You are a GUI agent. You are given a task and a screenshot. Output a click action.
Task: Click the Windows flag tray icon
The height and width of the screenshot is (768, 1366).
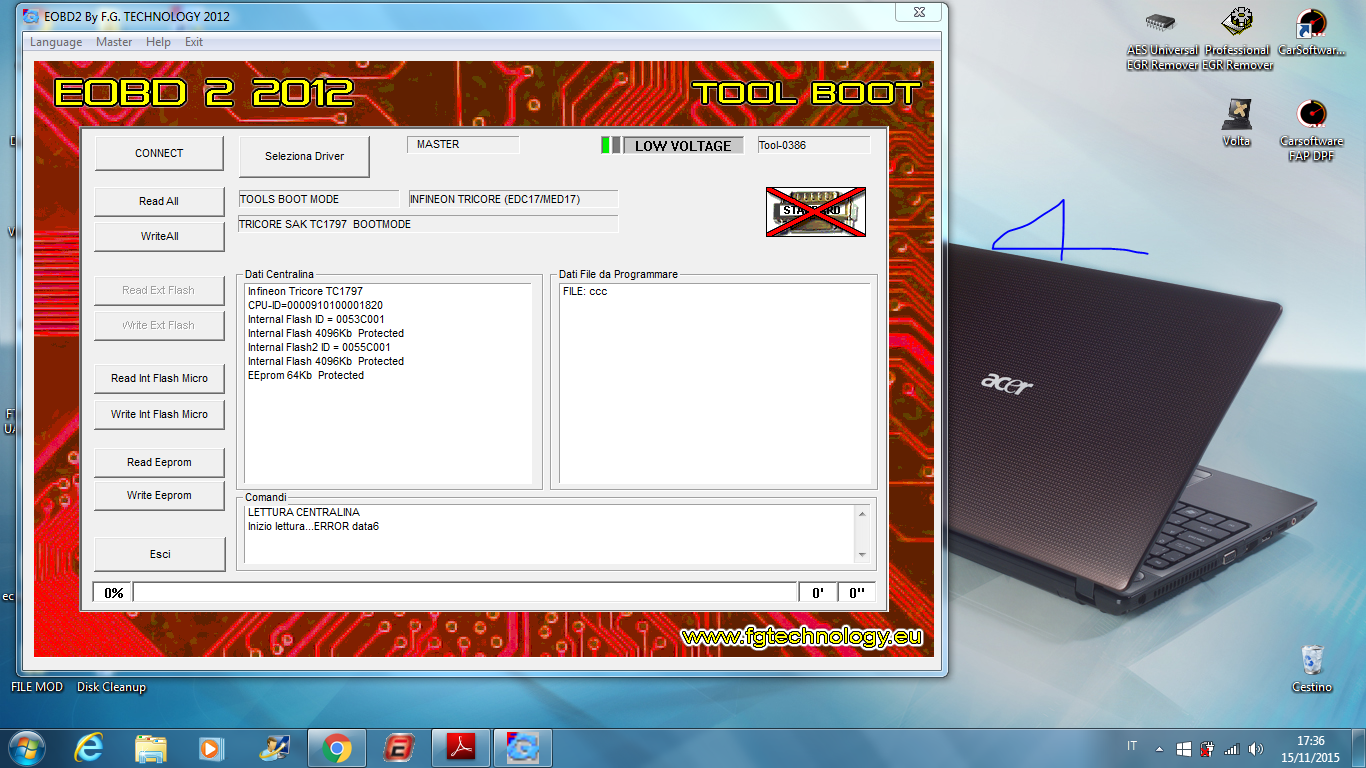pos(1183,748)
